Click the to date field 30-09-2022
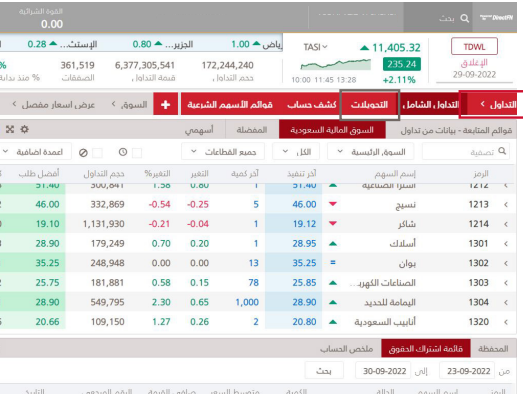 [383, 371]
